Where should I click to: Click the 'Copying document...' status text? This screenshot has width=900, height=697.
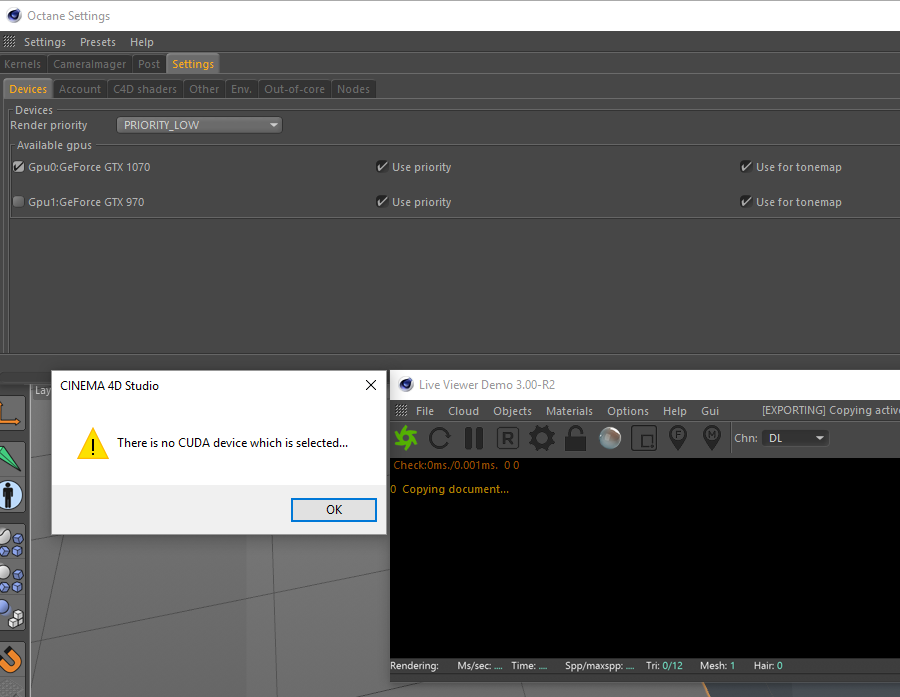[455, 489]
